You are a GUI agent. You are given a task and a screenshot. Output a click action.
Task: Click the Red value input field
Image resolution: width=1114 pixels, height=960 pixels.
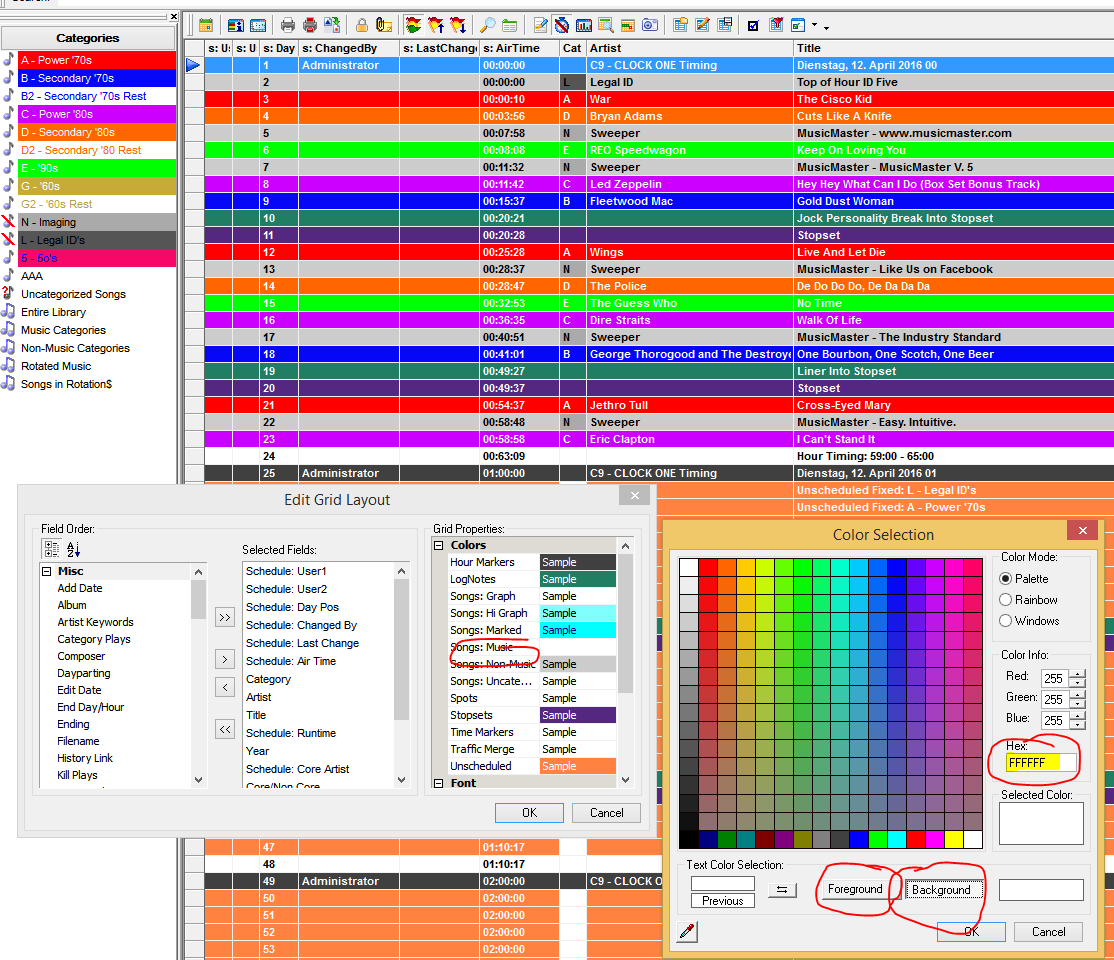[1055, 678]
